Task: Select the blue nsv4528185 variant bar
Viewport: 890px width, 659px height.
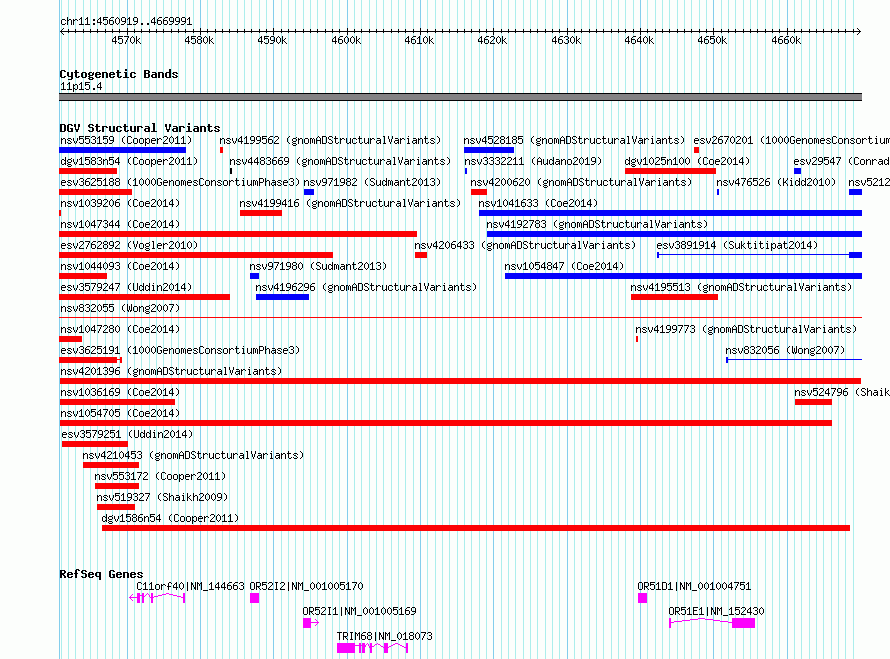Action: [489, 150]
